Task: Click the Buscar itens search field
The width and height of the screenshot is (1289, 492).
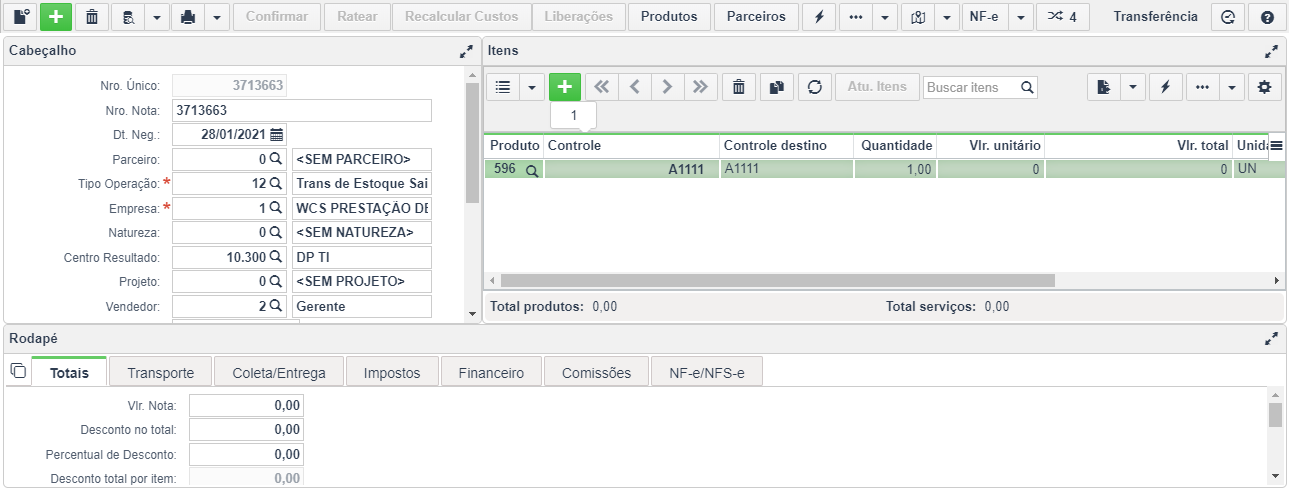Action: tap(980, 87)
